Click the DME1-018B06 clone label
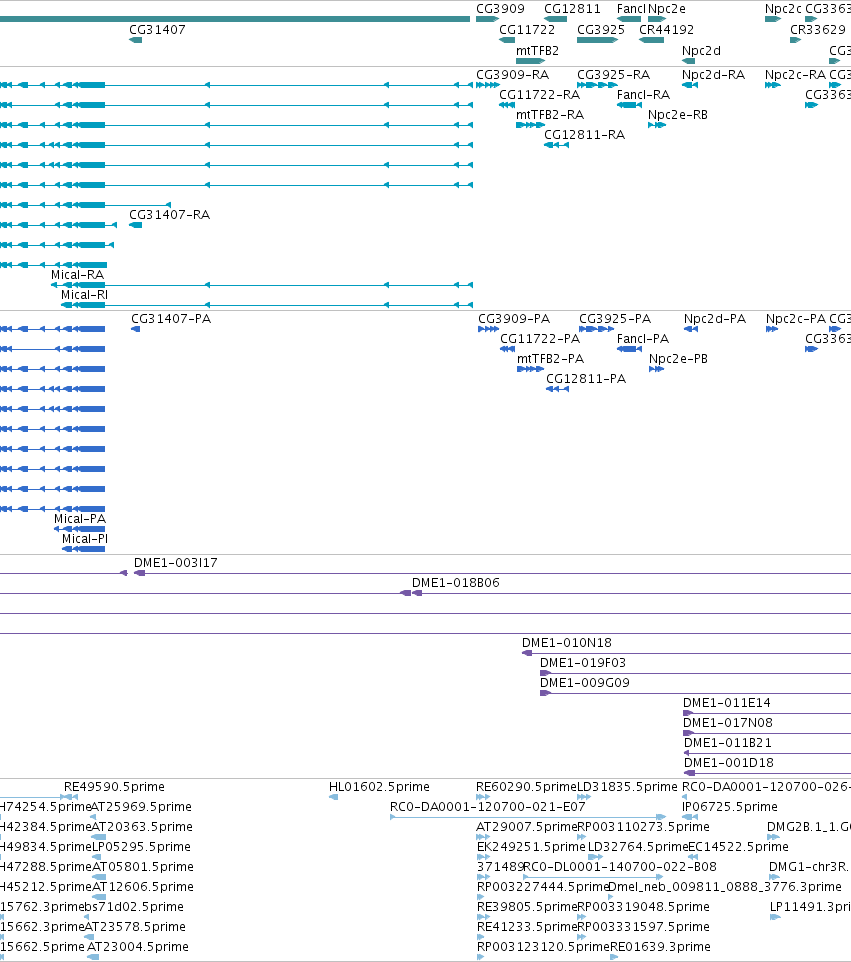851x962 pixels. click(455, 583)
